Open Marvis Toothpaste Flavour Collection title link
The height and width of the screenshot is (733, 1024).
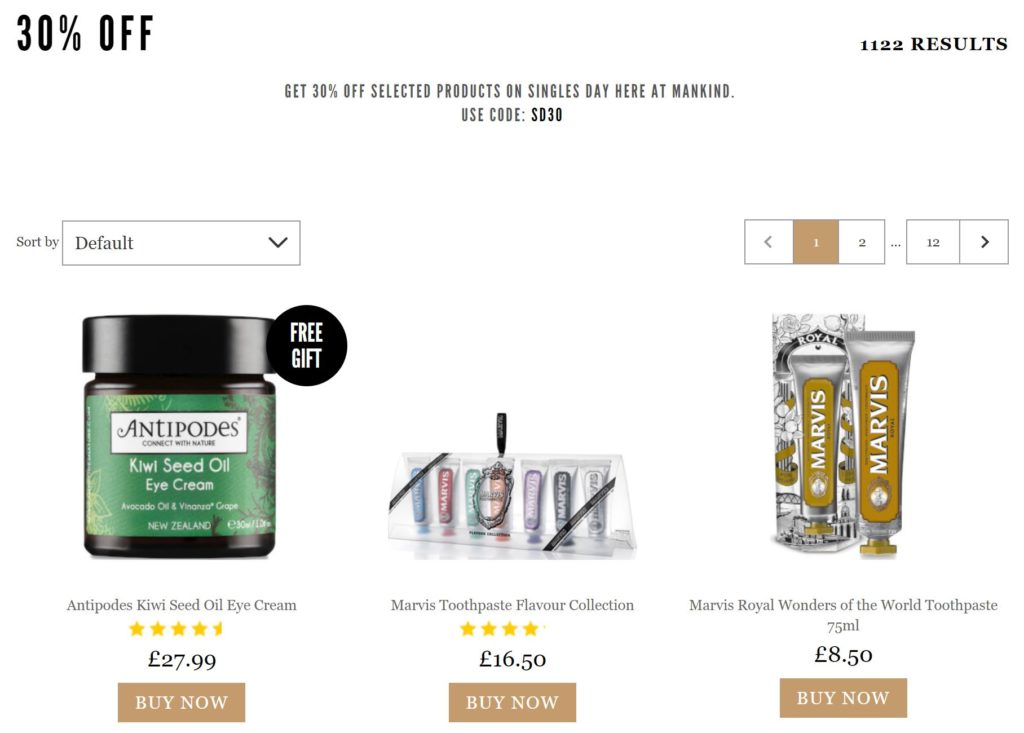512,605
